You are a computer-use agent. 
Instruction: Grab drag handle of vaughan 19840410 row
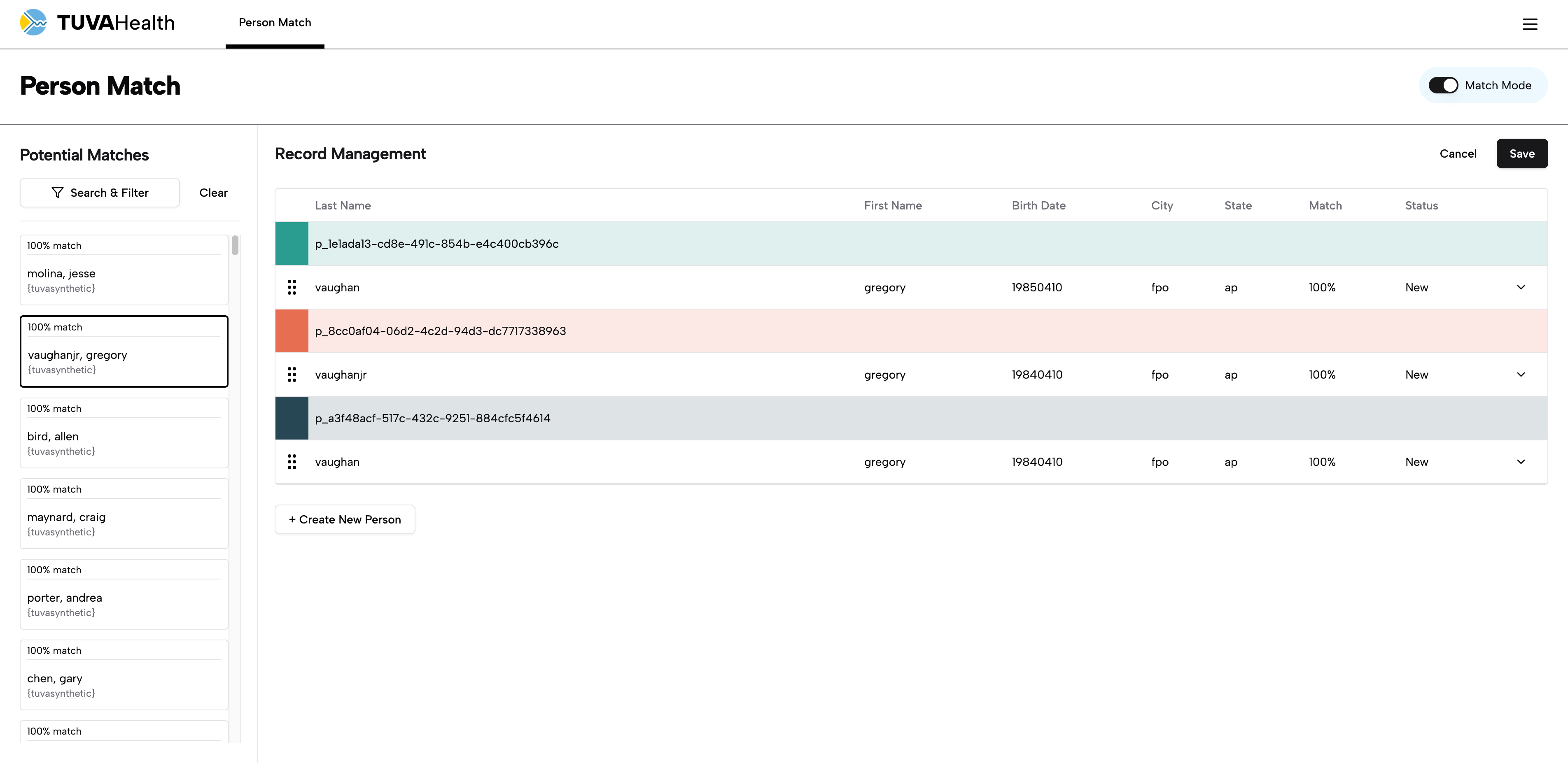coord(292,462)
